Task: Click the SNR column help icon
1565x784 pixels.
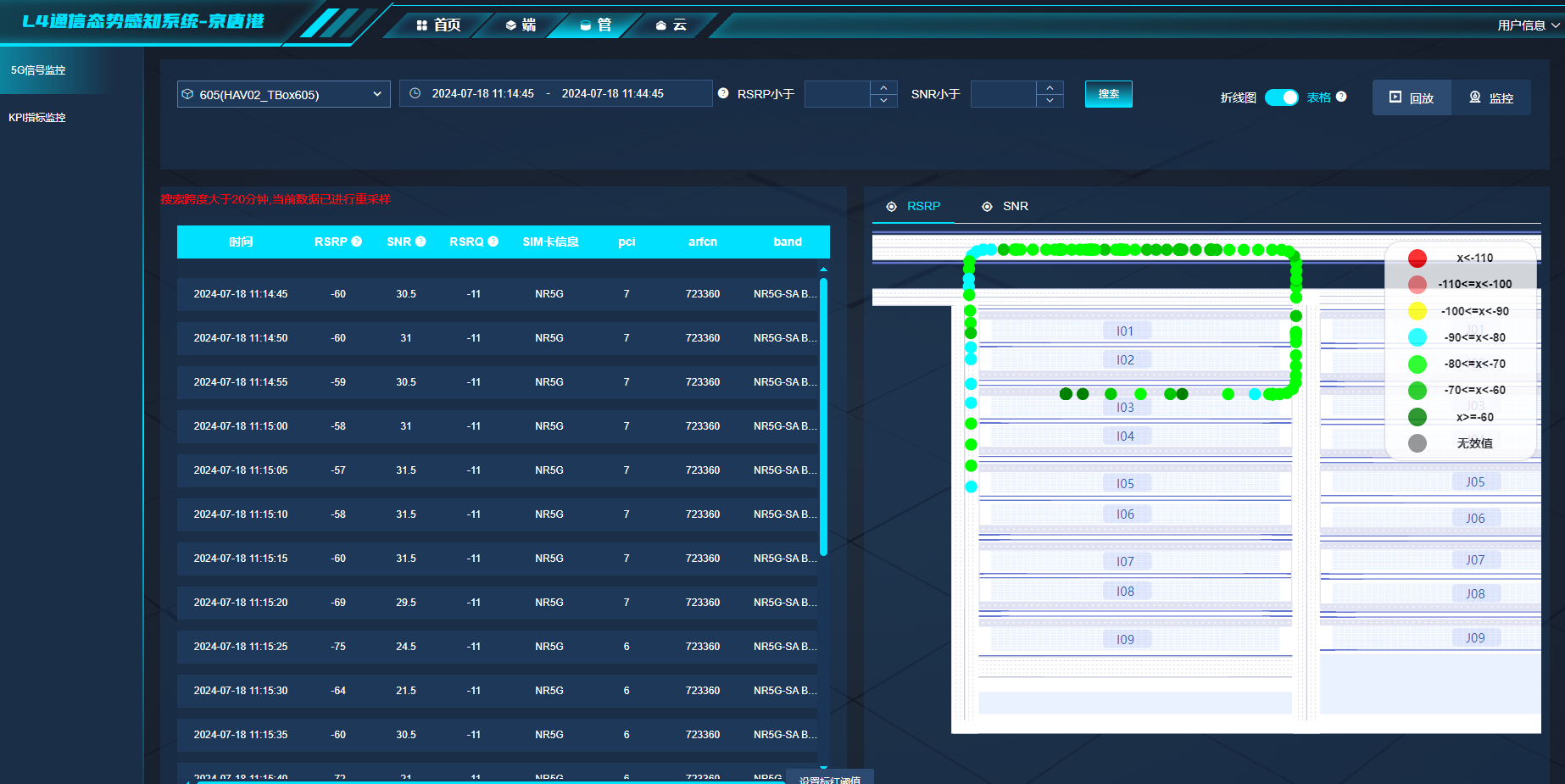Action: [x=420, y=242]
